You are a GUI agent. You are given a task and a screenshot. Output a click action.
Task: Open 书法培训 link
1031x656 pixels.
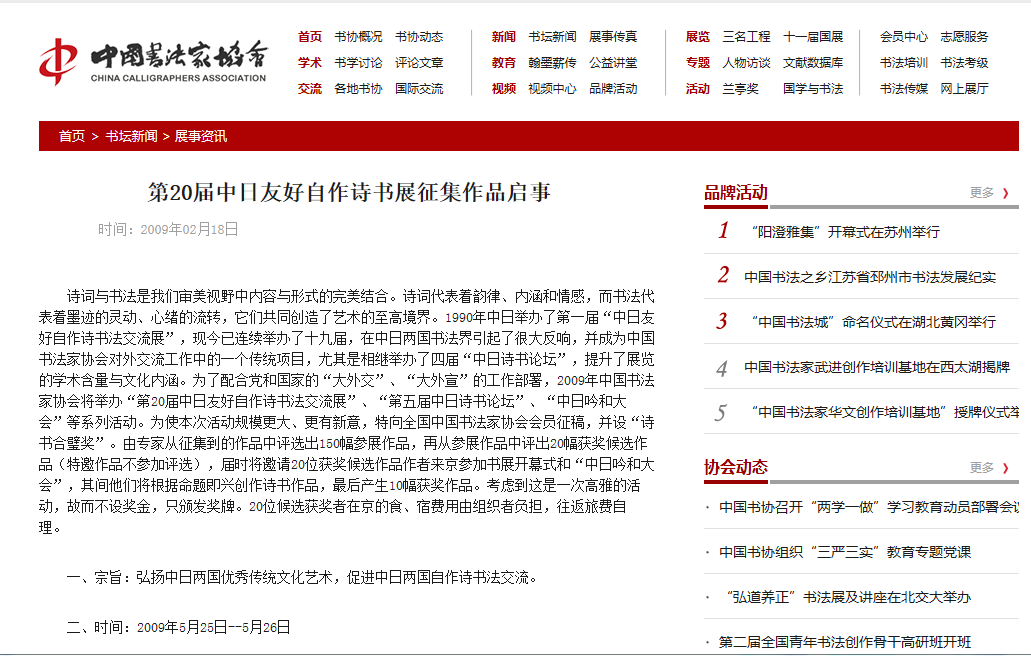pos(903,63)
